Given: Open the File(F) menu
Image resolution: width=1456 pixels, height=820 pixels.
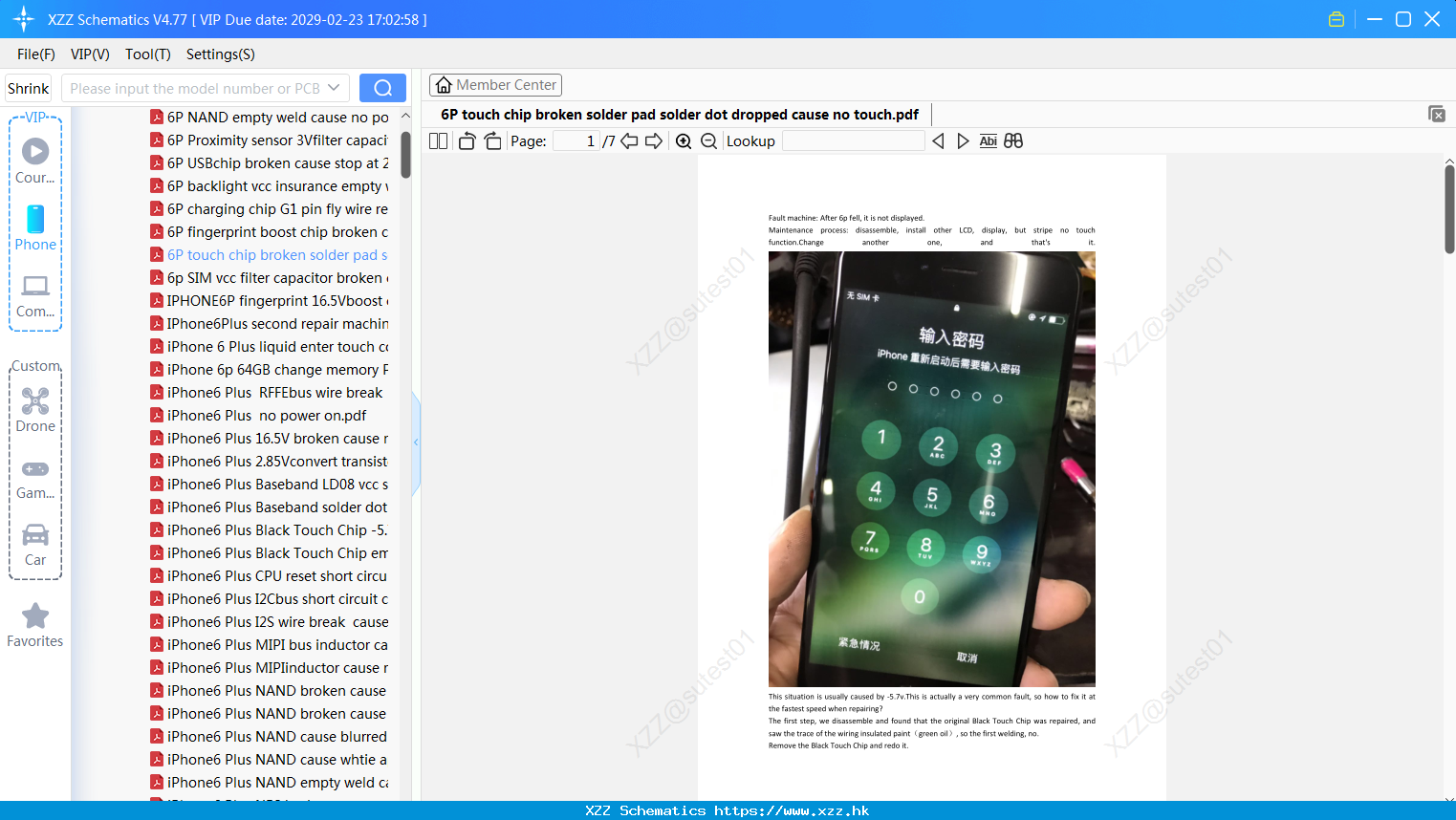Looking at the screenshot, I should (36, 54).
